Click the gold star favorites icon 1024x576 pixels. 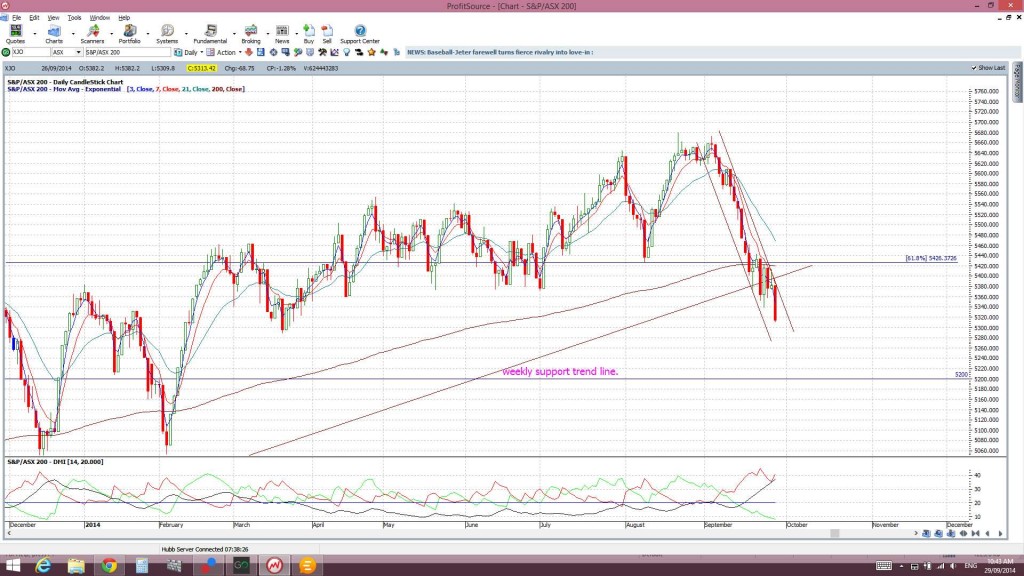[x=372, y=52]
